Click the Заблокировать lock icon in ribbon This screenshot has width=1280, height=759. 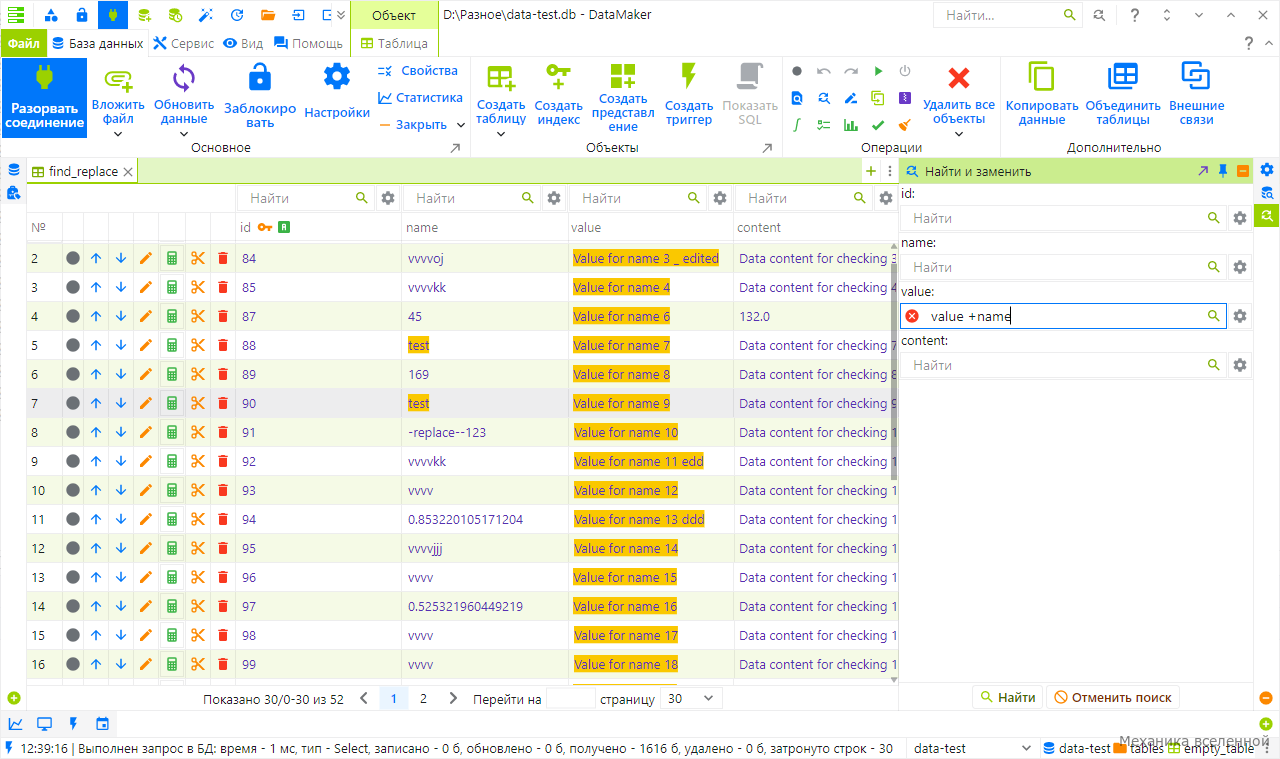point(260,77)
